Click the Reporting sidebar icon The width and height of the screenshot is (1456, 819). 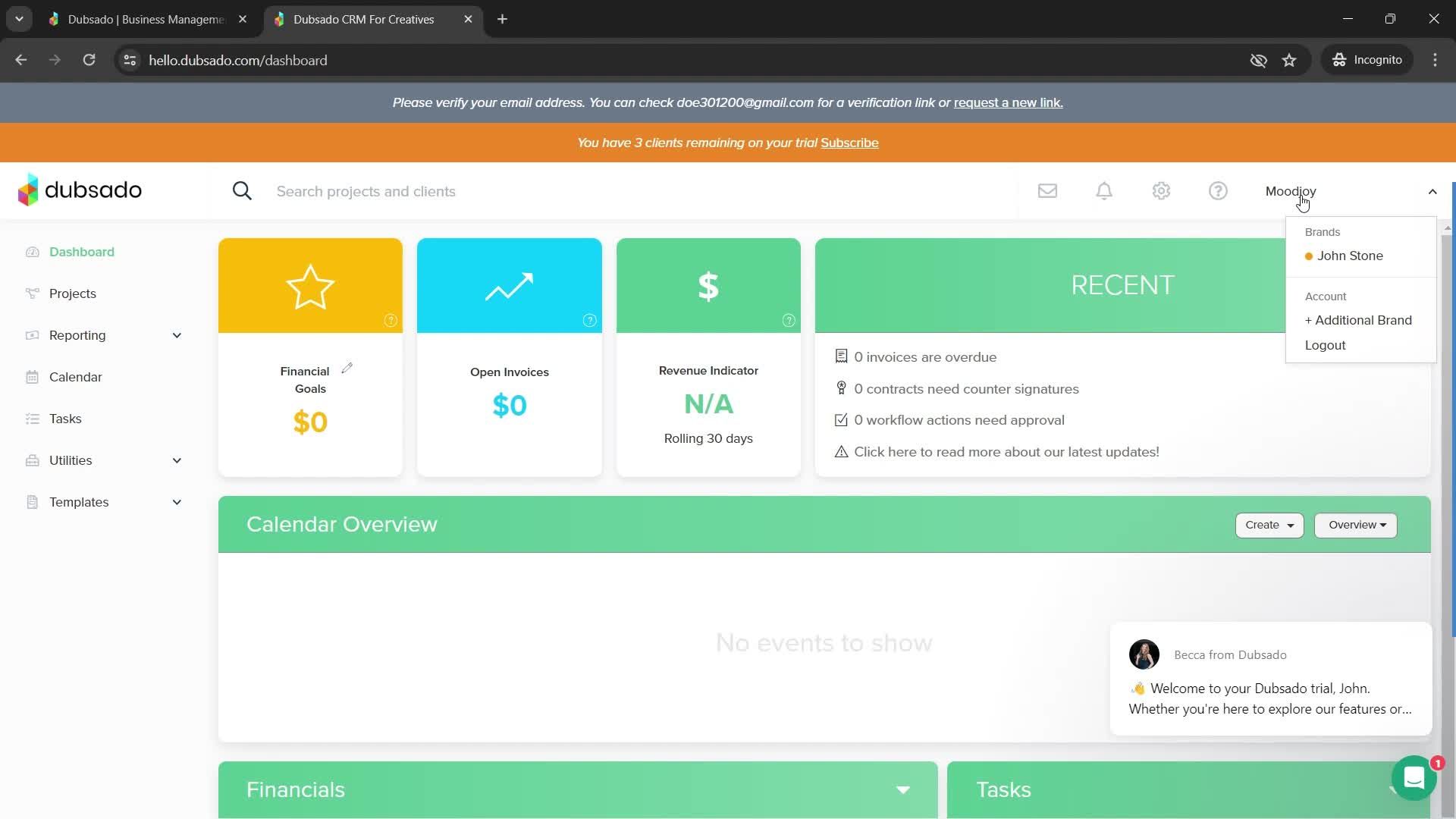point(32,335)
